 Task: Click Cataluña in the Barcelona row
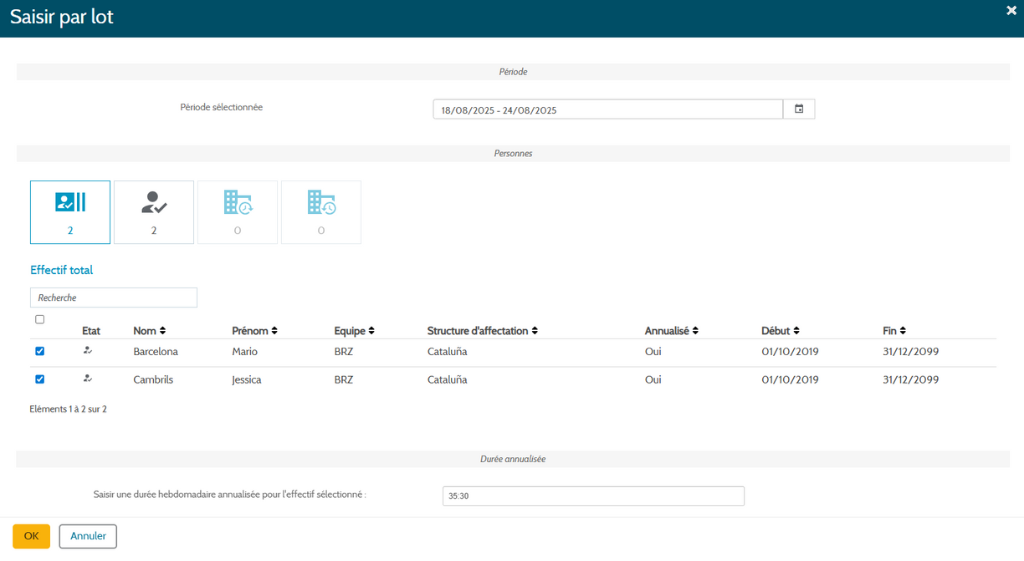click(x=447, y=351)
